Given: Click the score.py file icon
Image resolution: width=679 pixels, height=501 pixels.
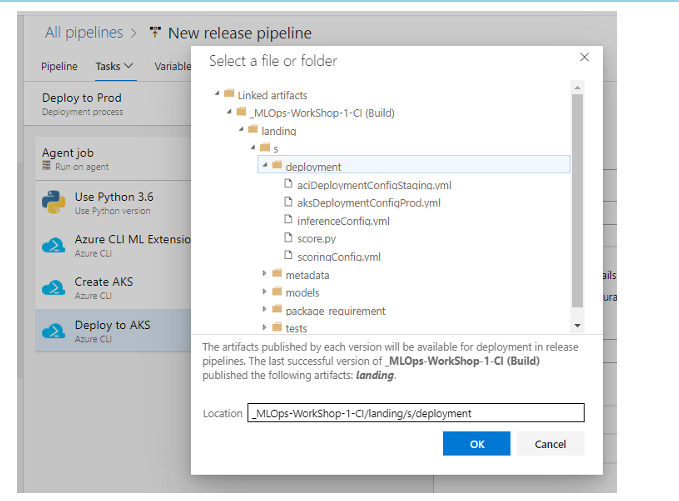Looking at the screenshot, I should click(x=288, y=239).
